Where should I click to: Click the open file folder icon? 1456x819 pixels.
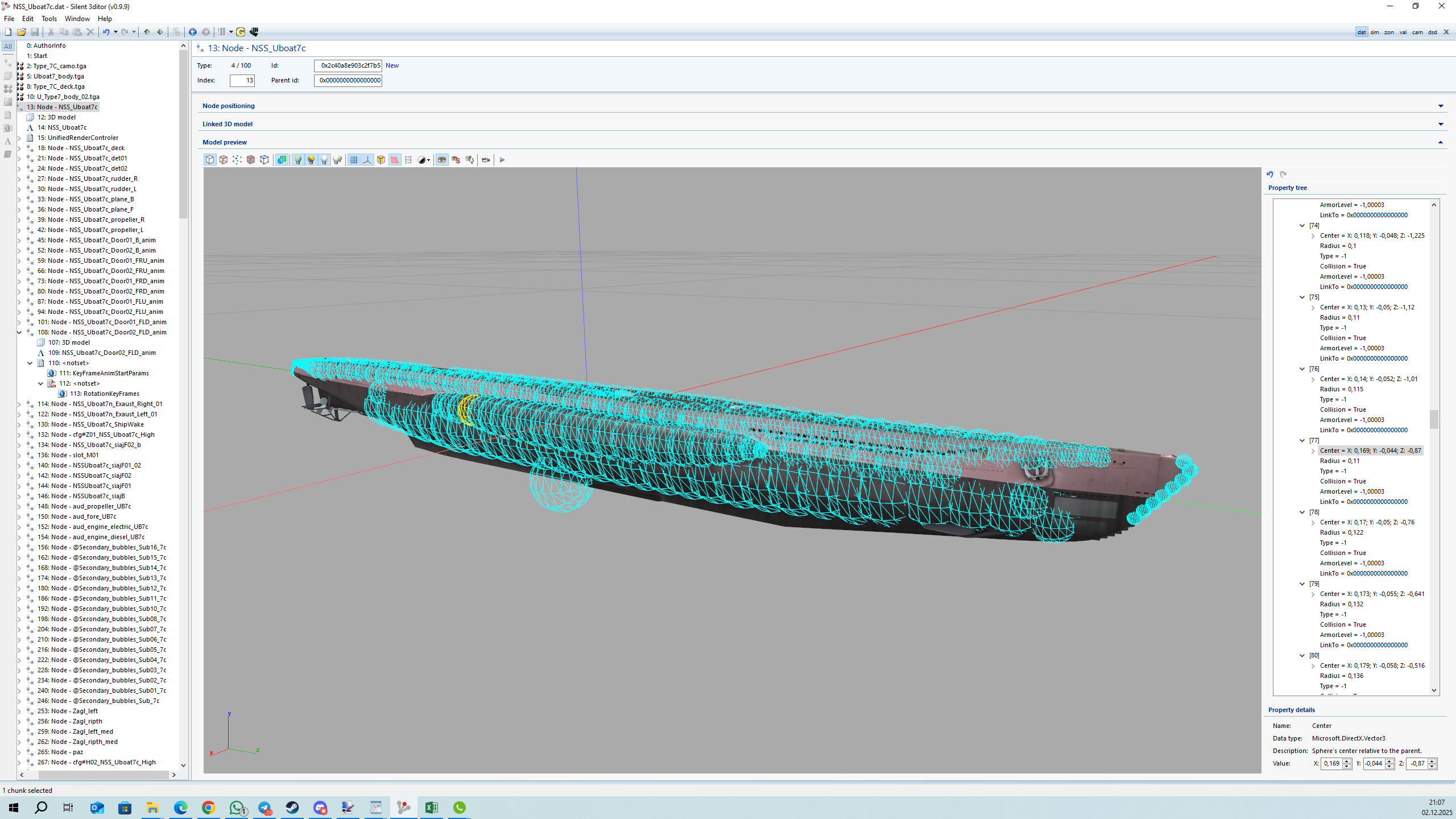pyautogui.click(x=22, y=32)
